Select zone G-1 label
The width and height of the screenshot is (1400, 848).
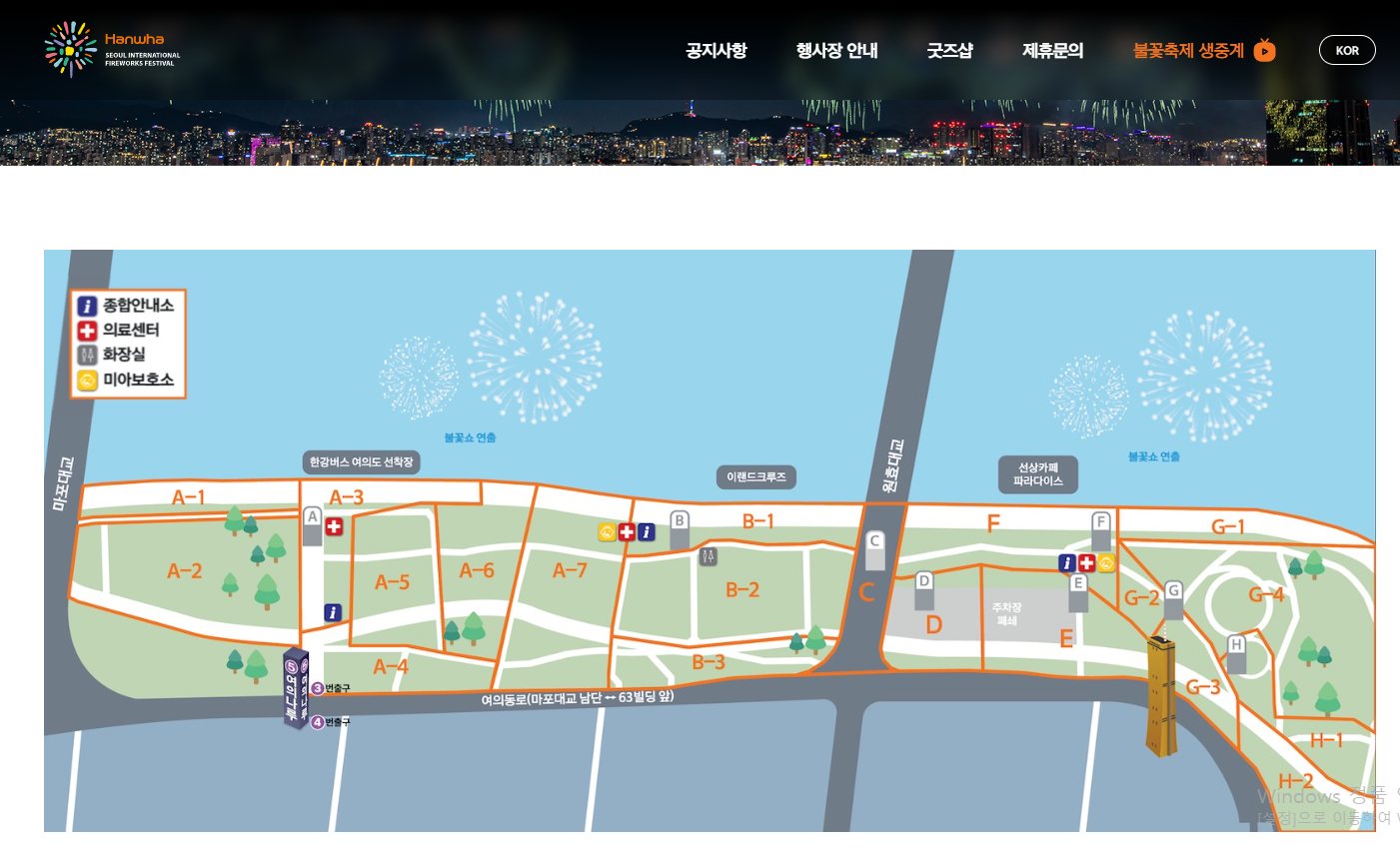(1228, 526)
